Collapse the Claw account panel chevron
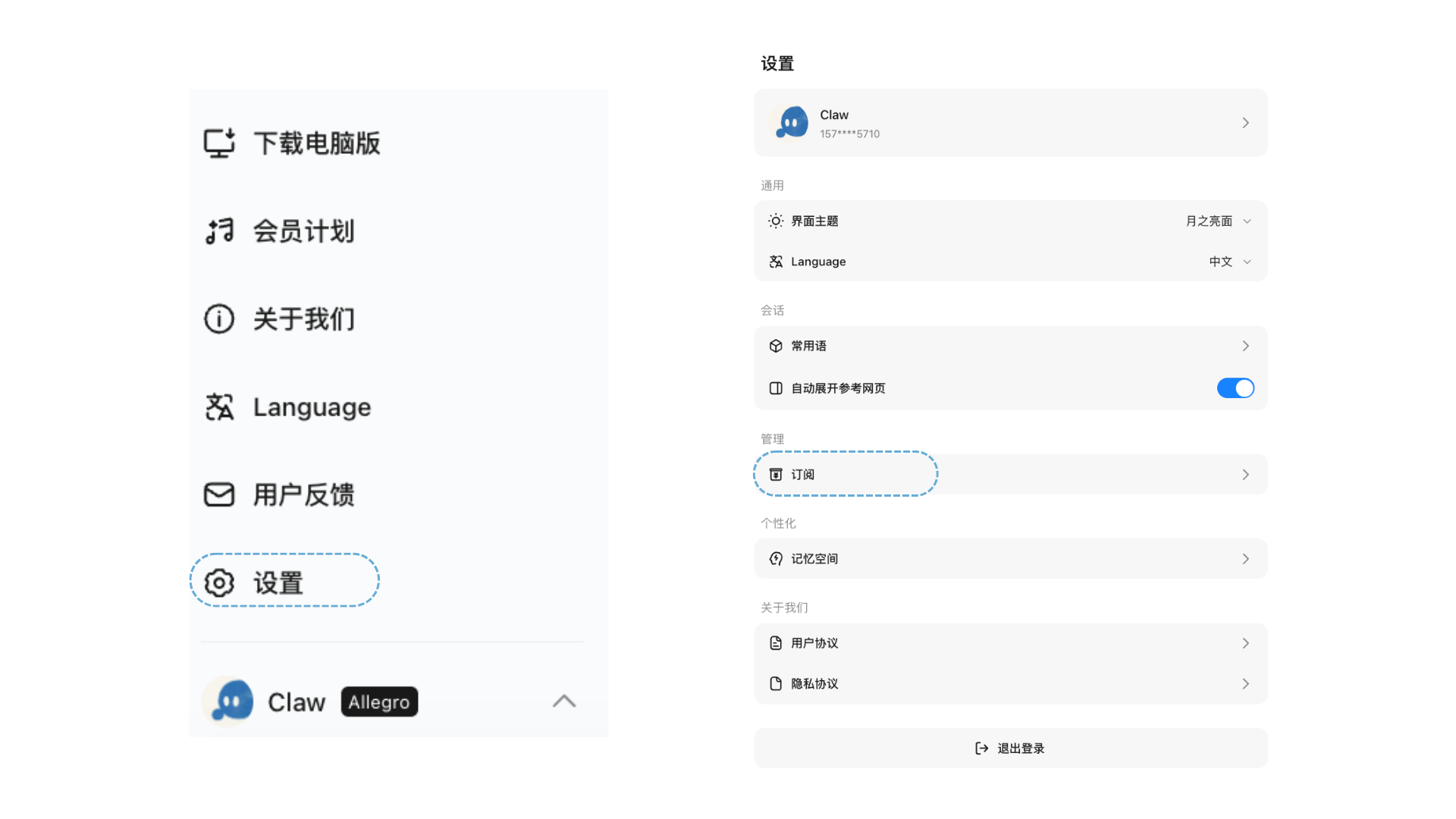 [563, 701]
